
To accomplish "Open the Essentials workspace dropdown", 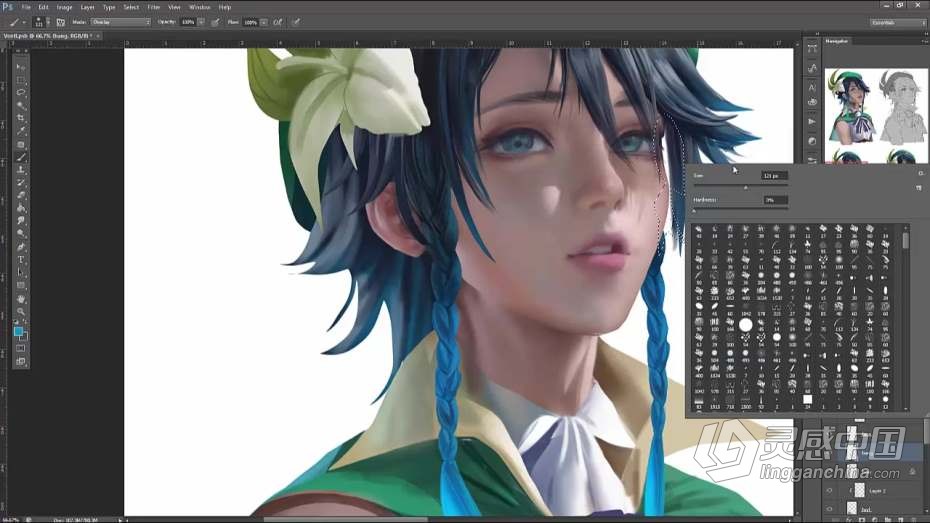I will pyautogui.click(x=898, y=23).
